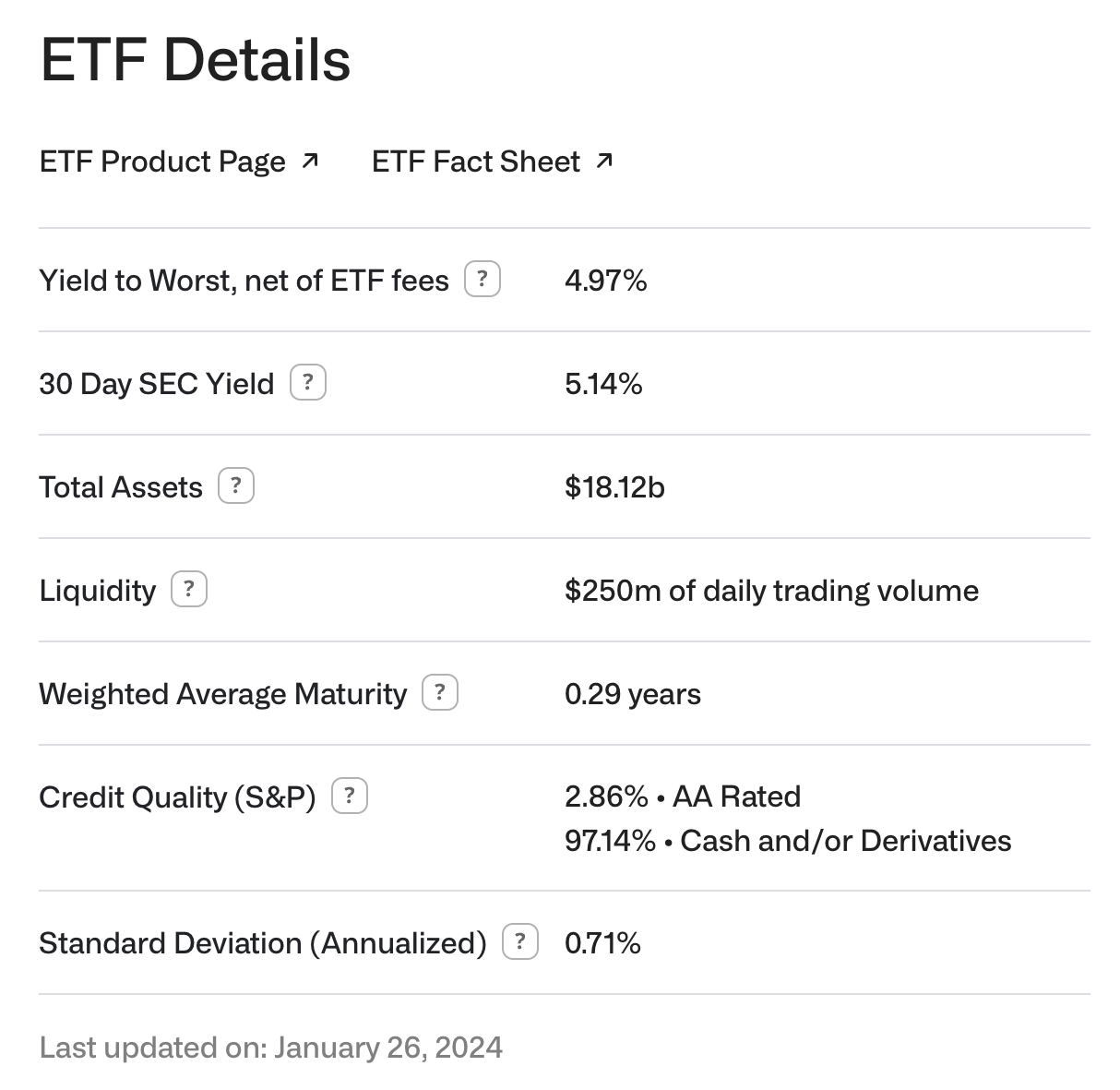Select the 0.29 years maturity value
The height and width of the screenshot is (1090, 1120).
tap(633, 693)
